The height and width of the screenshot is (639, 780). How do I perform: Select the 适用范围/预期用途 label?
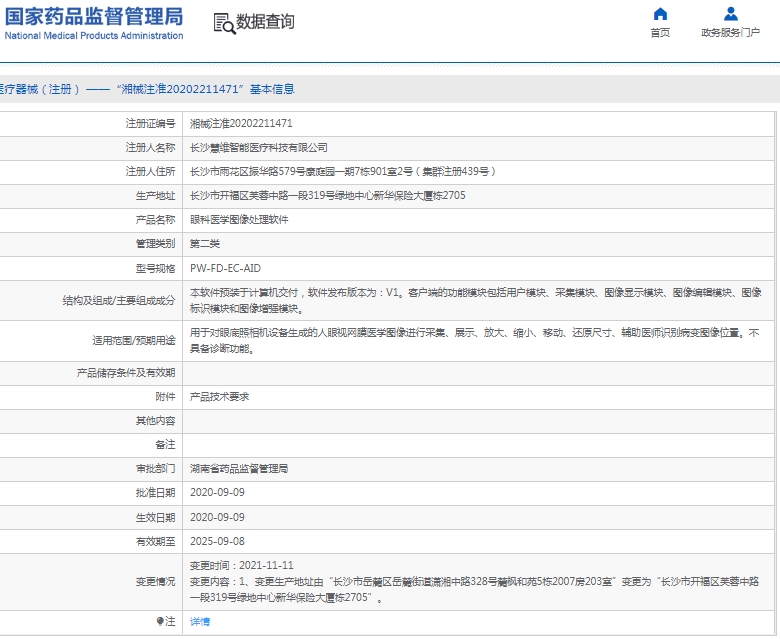[134, 341]
